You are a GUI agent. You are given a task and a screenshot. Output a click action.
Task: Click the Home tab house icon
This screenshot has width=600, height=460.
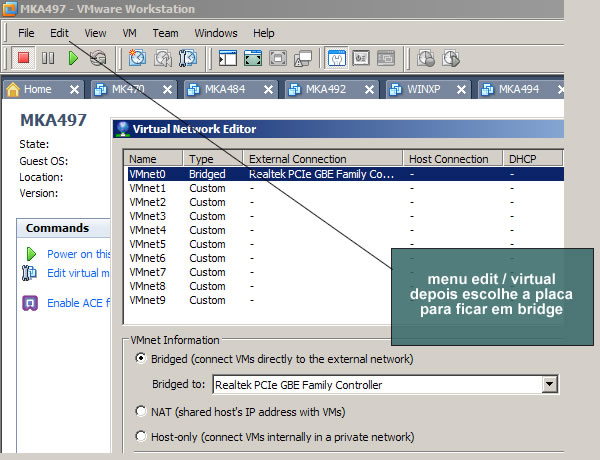pyautogui.click(x=13, y=89)
